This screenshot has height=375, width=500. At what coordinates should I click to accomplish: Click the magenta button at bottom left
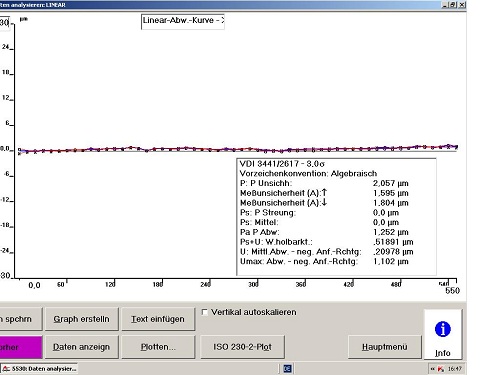(21, 347)
